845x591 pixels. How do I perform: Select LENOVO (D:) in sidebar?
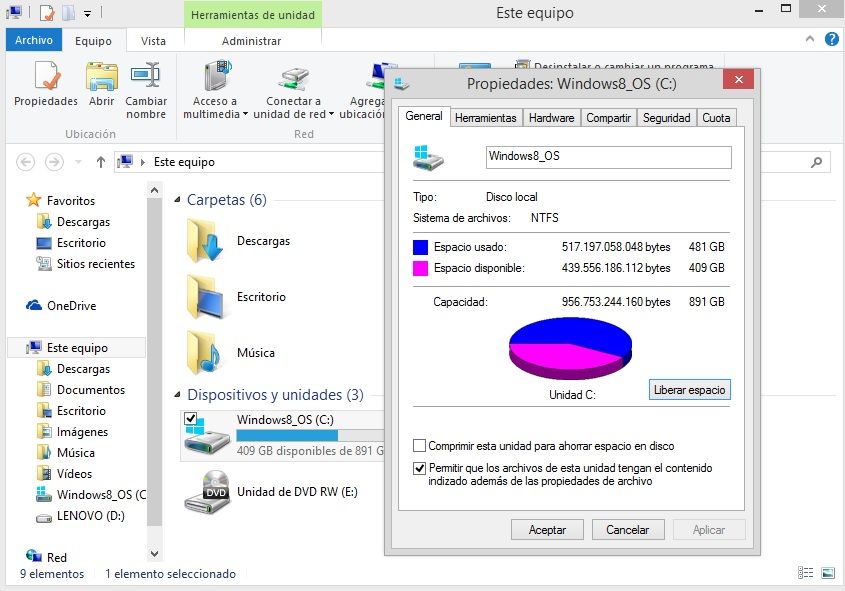click(x=80, y=516)
